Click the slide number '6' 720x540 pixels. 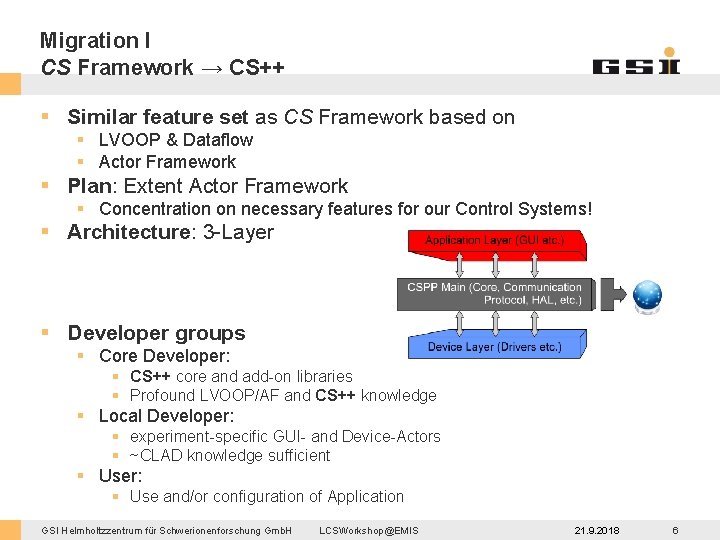point(675,531)
